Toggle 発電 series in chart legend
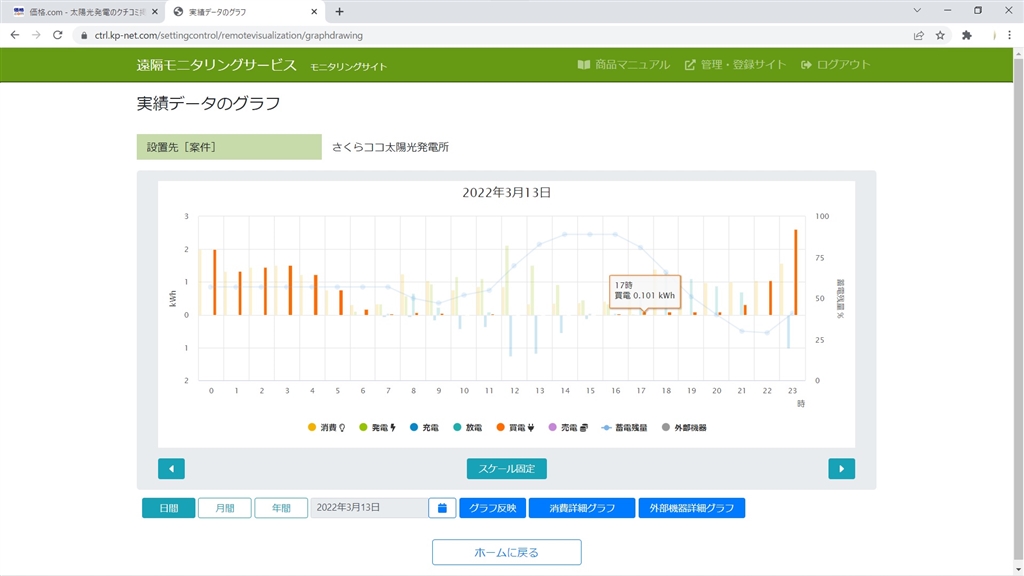 pos(377,427)
